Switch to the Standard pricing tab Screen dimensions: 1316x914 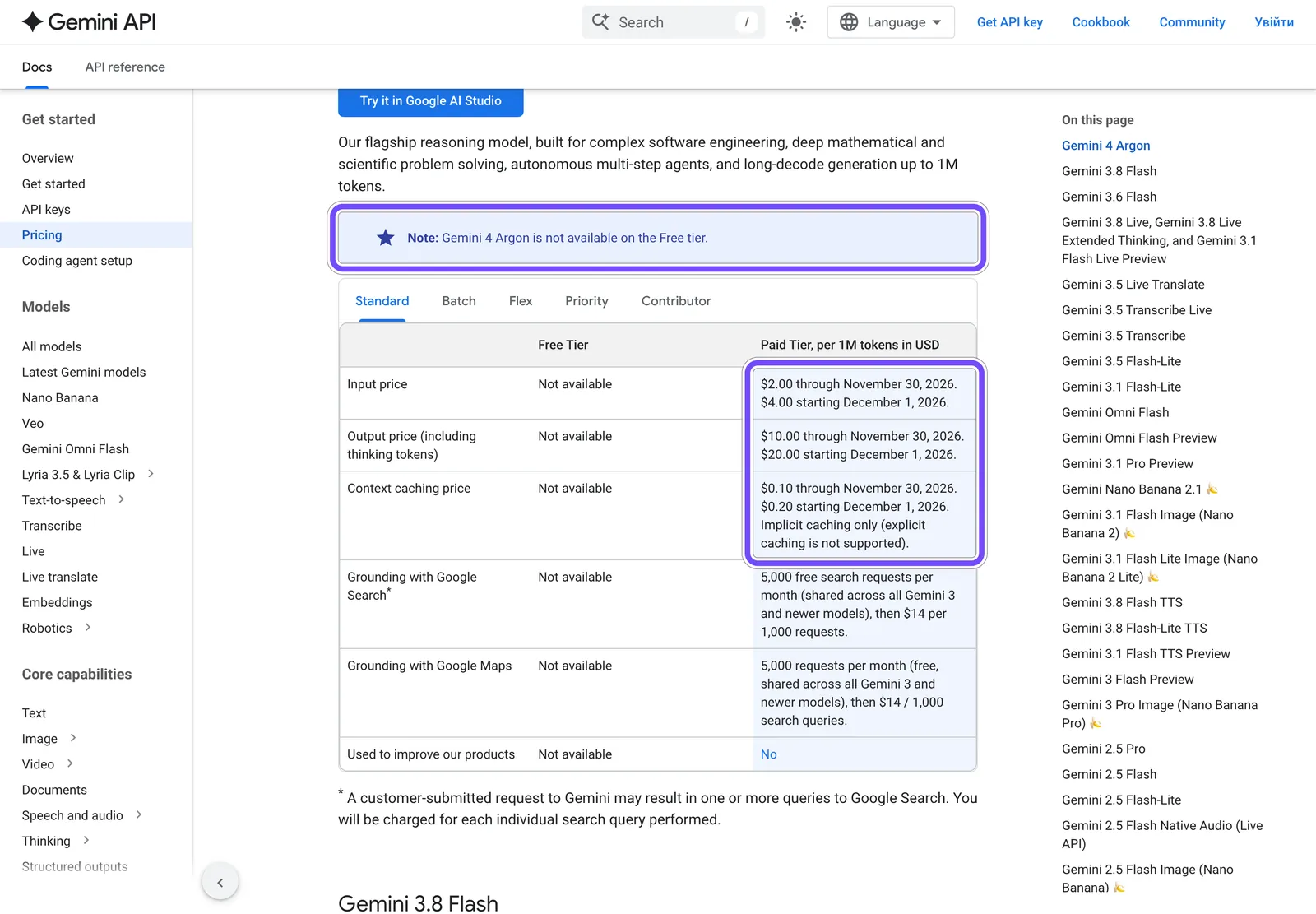tap(382, 301)
